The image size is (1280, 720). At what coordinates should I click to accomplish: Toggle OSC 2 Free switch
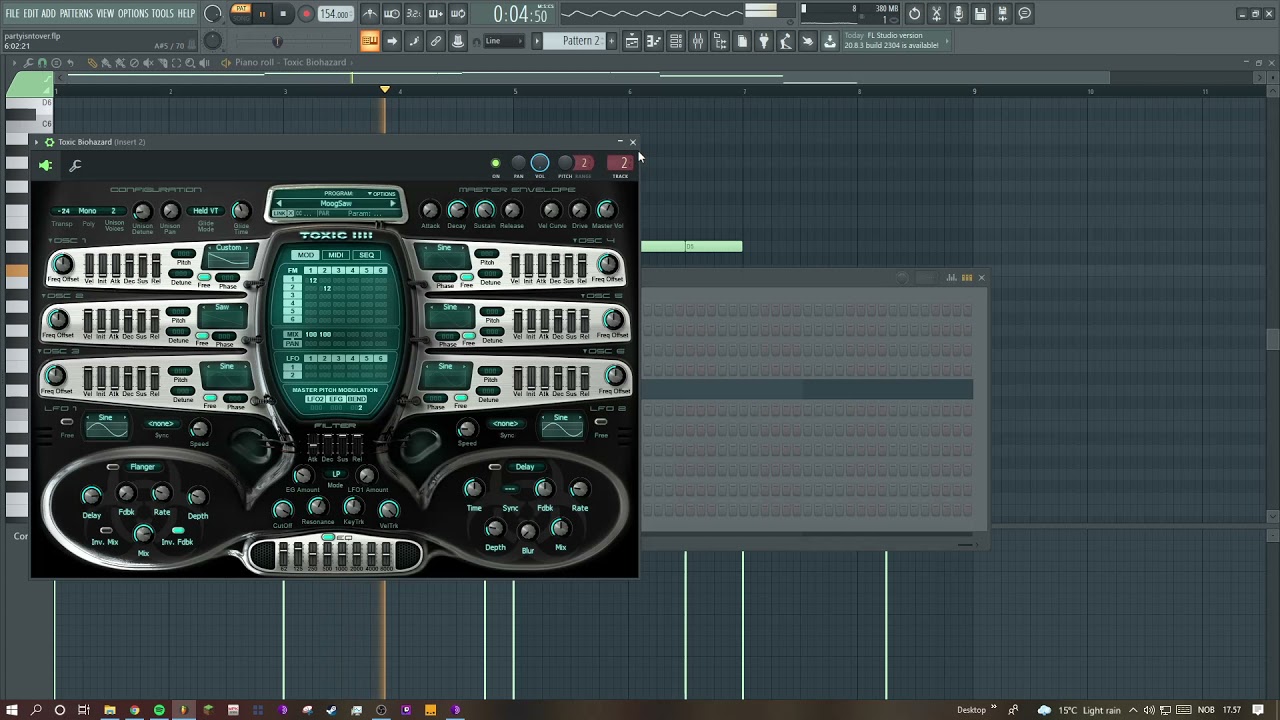click(x=202, y=334)
